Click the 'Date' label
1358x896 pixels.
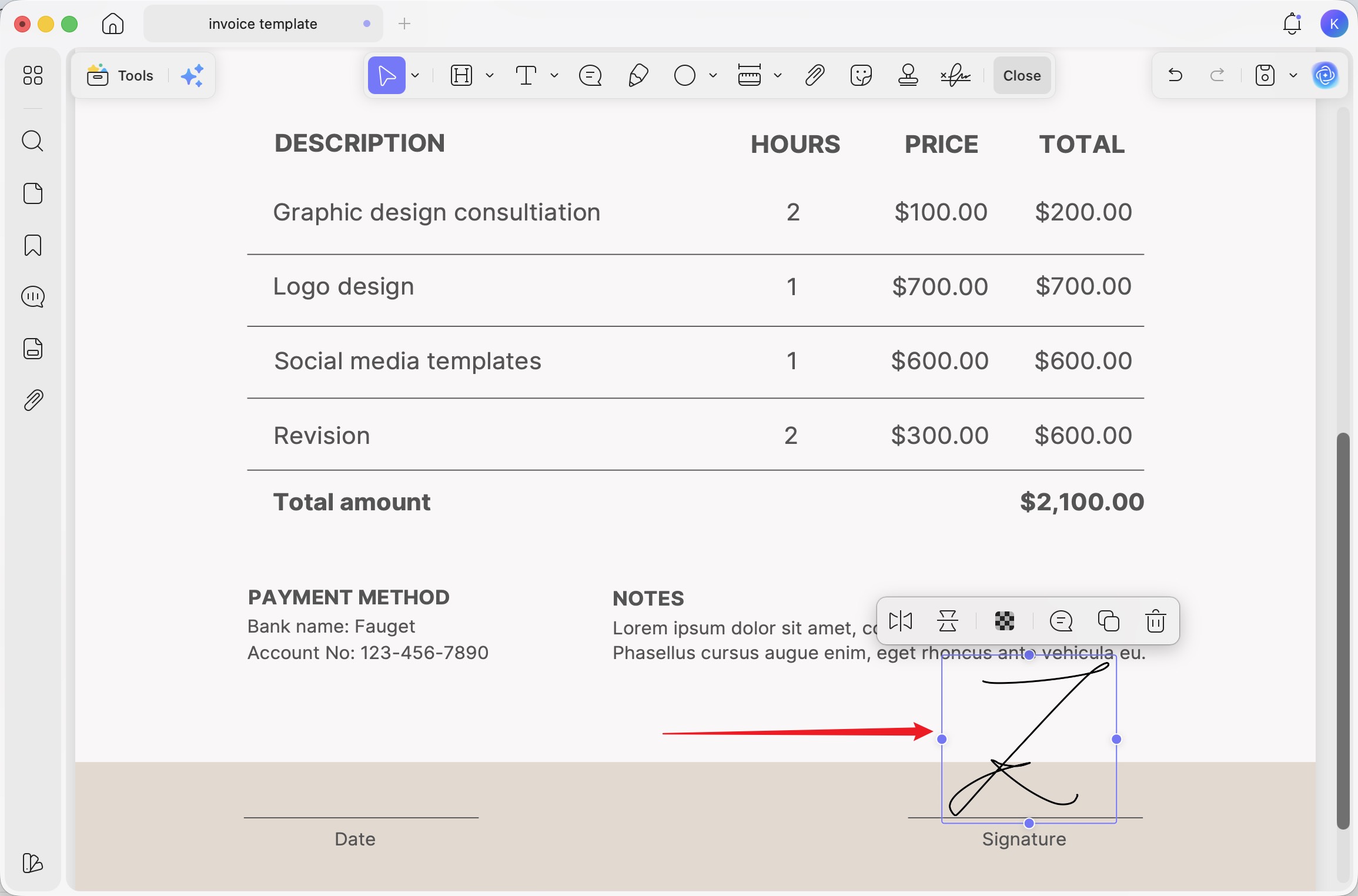[355, 839]
